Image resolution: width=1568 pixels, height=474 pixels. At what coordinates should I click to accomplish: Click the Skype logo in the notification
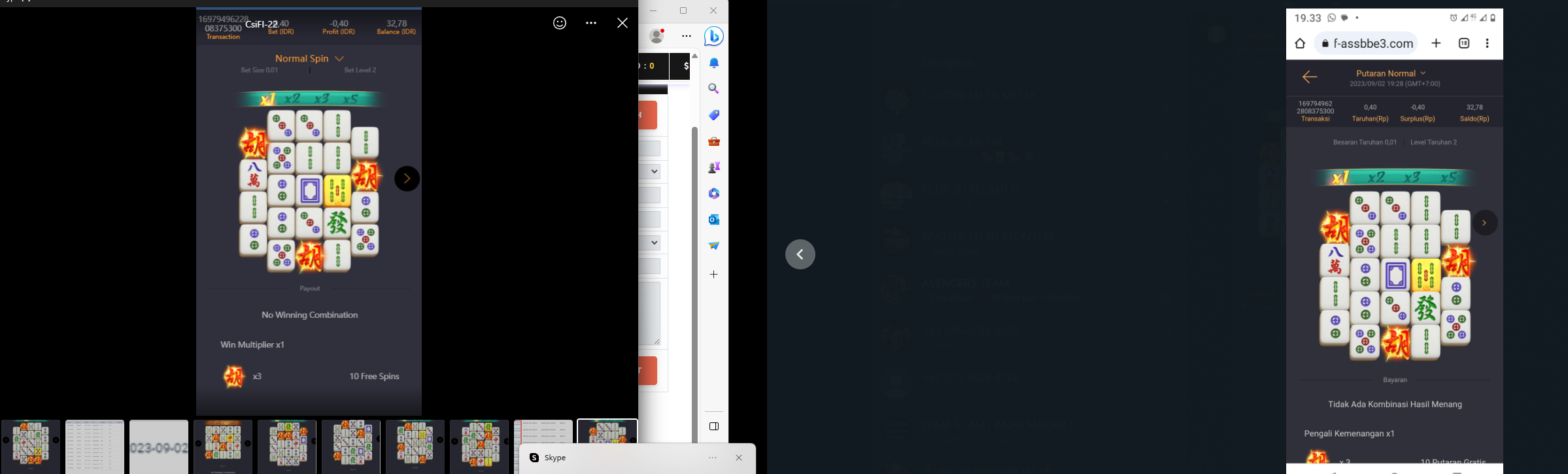[534, 458]
